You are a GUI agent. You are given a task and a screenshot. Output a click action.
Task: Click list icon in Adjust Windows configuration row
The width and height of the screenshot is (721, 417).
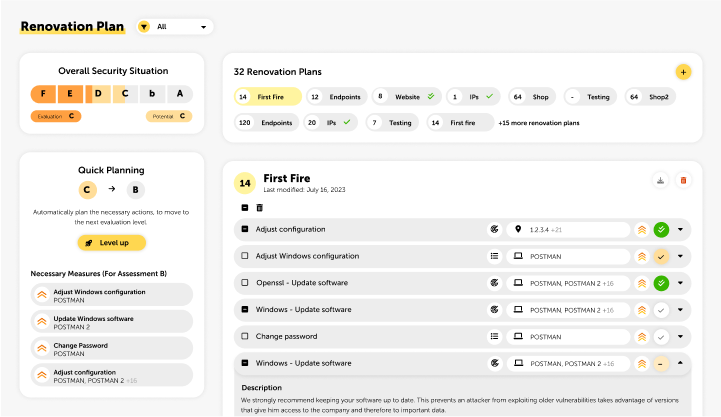(x=494, y=256)
